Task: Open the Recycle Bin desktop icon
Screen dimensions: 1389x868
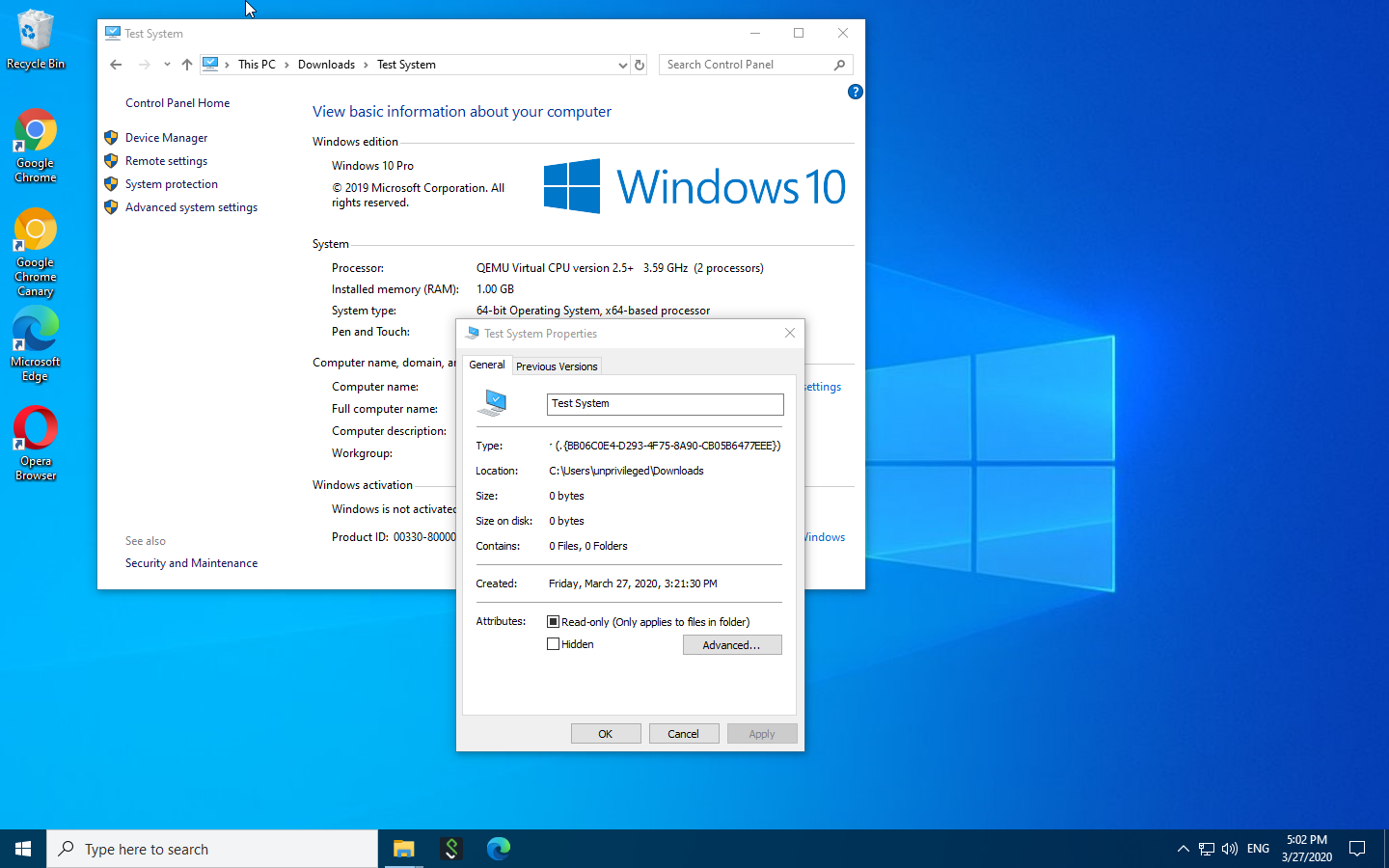Action: pyautogui.click(x=35, y=40)
